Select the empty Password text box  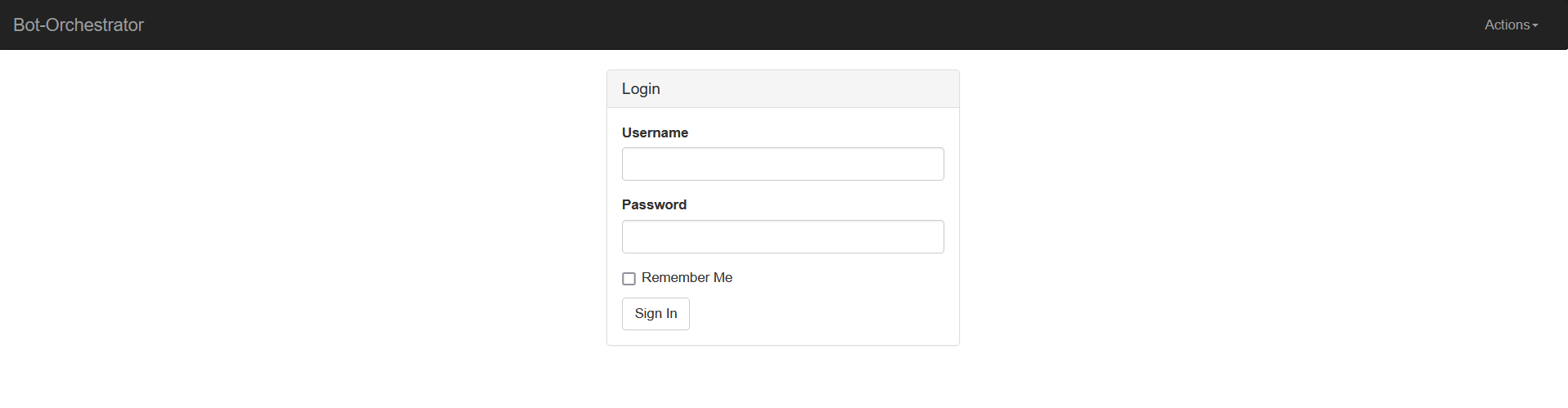click(x=782, y=237)
